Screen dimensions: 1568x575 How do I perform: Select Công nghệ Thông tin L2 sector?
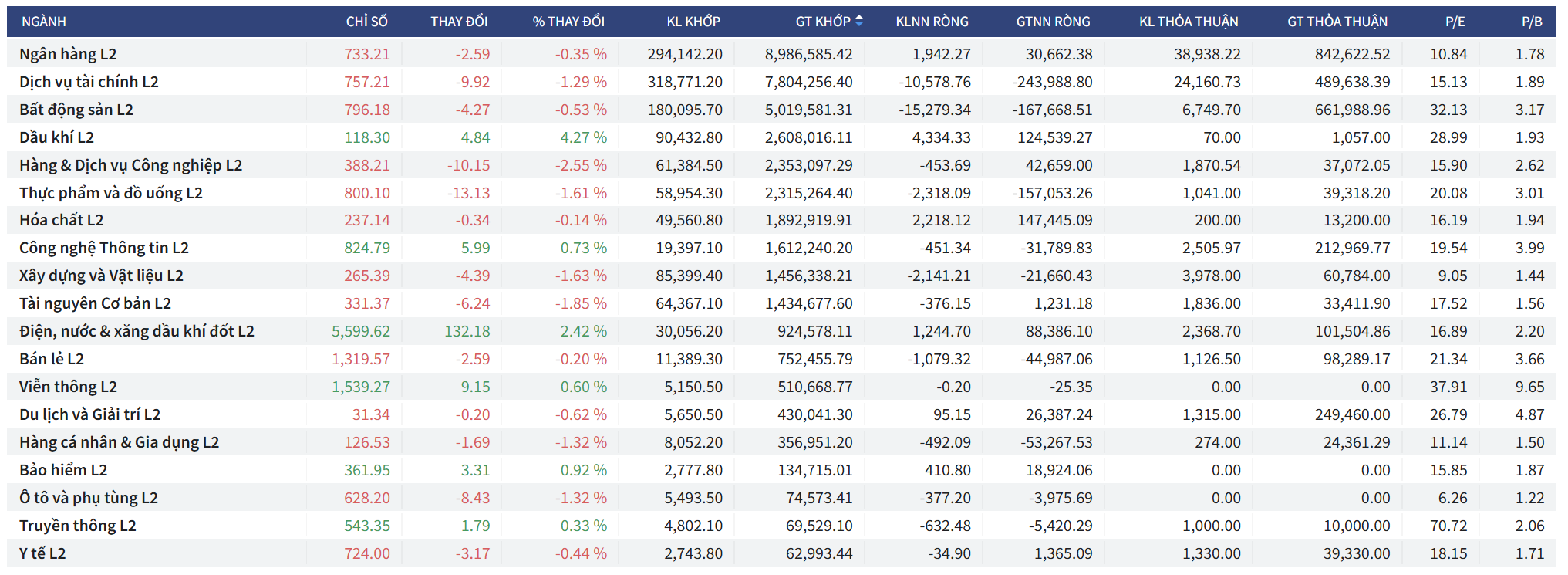click(104, 248)
